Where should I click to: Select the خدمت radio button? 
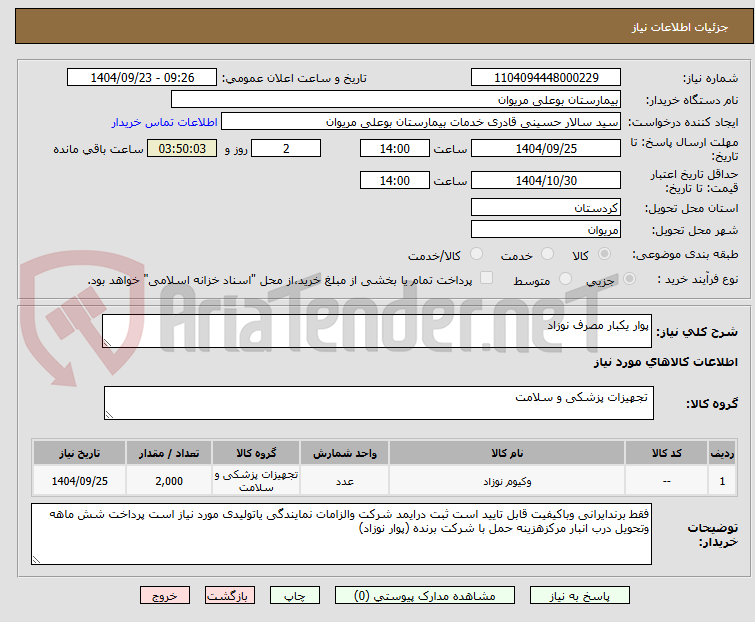pos(547,254)
